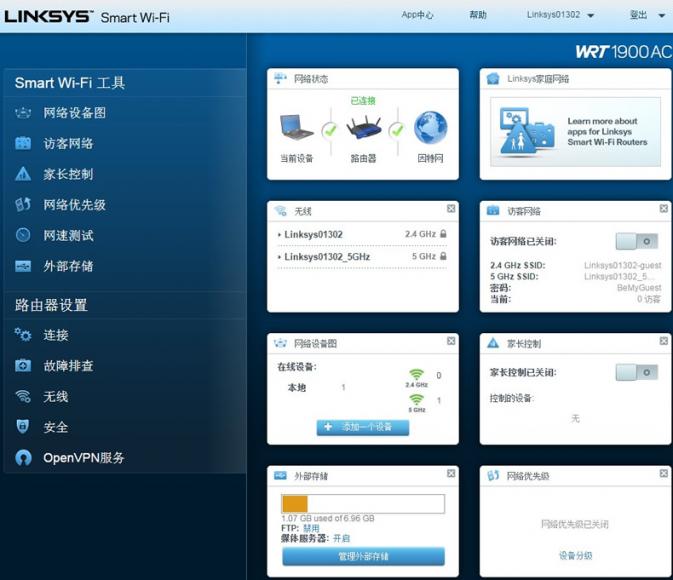The image size is (673, 580).
Task: Click the 安全 sidebar label
Action: 56,427
